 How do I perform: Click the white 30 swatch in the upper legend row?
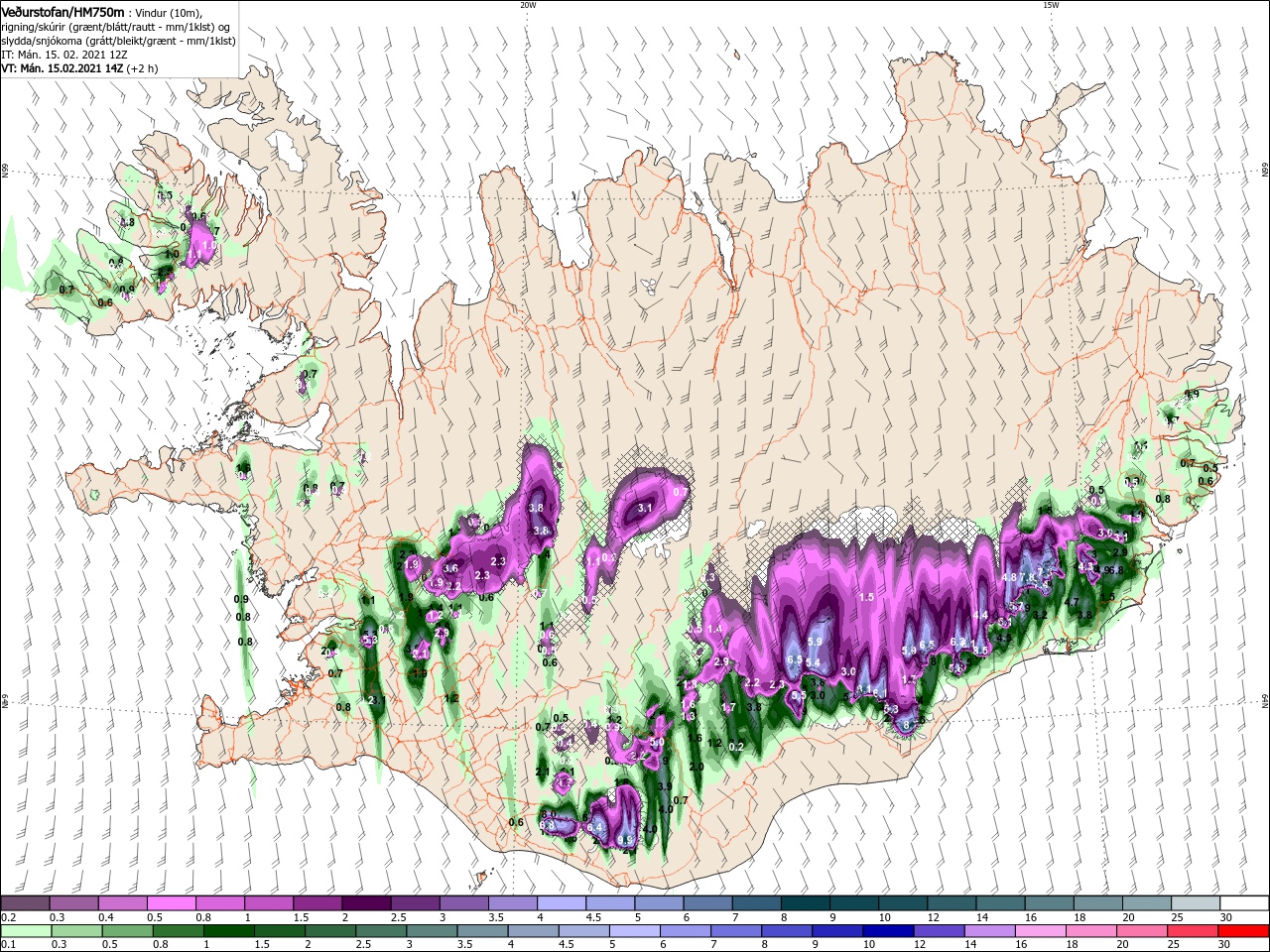click(x=1243, y=902)
